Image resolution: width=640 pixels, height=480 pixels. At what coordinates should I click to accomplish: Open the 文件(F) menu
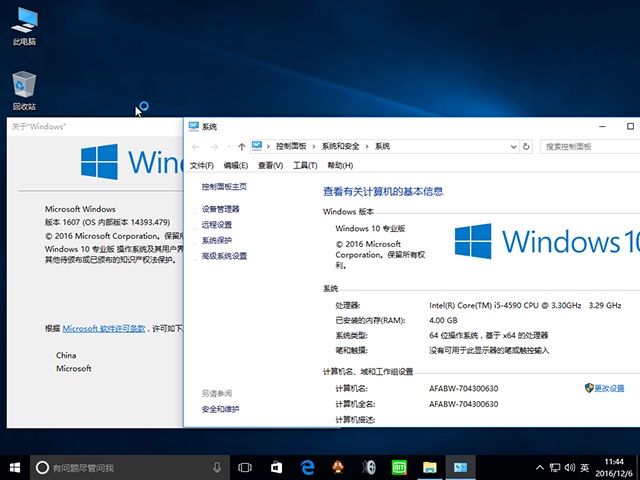[202, 165]
